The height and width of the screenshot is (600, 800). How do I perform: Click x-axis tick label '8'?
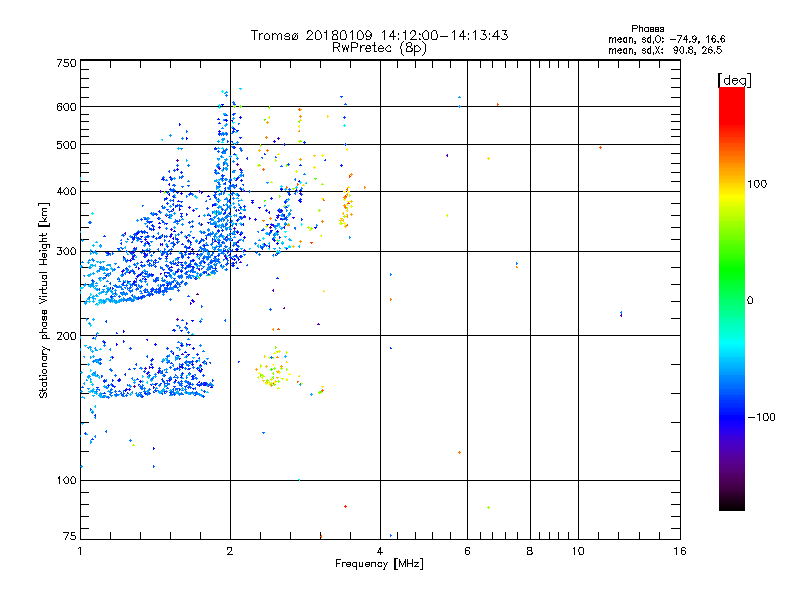click(530, 551)
